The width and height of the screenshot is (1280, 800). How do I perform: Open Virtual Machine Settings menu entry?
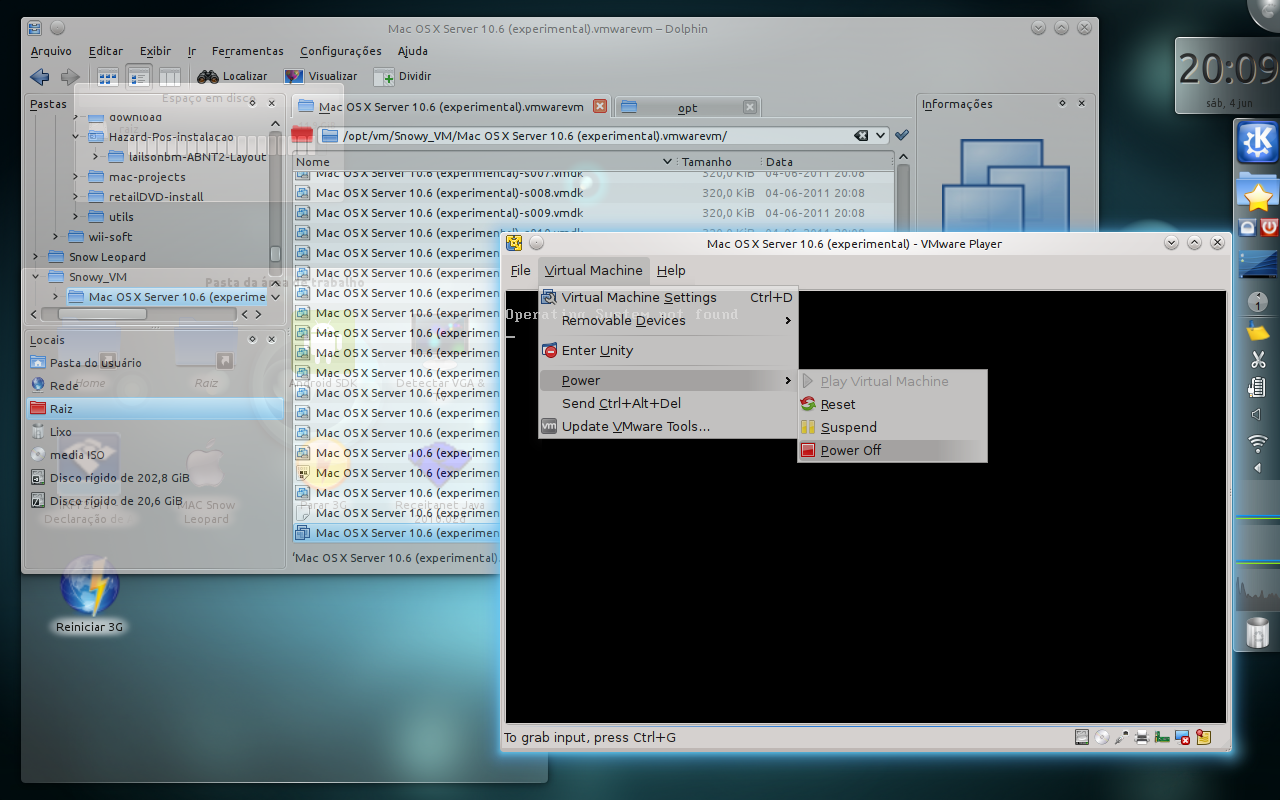pos(667,298)
